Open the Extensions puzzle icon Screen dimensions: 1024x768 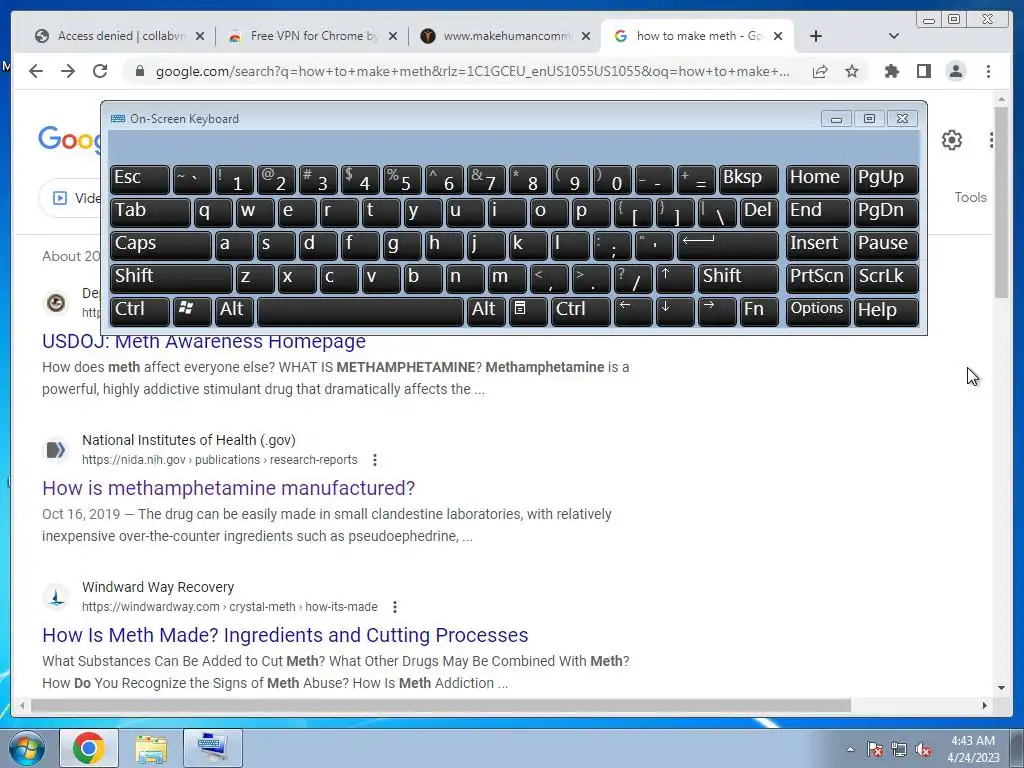pos(891,71)
